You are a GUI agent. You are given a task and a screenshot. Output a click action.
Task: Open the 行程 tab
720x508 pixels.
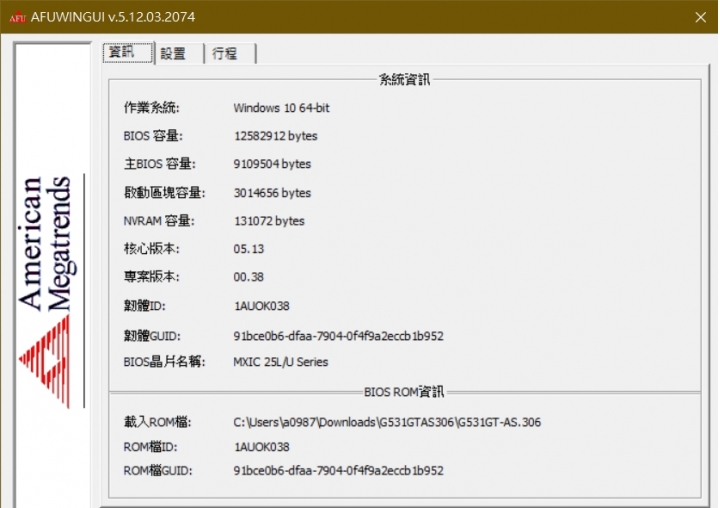click(x=229, y=54)
